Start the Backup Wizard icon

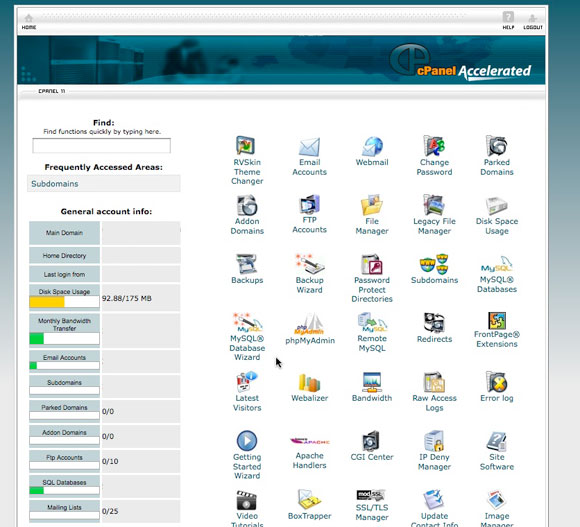[309, 264]
